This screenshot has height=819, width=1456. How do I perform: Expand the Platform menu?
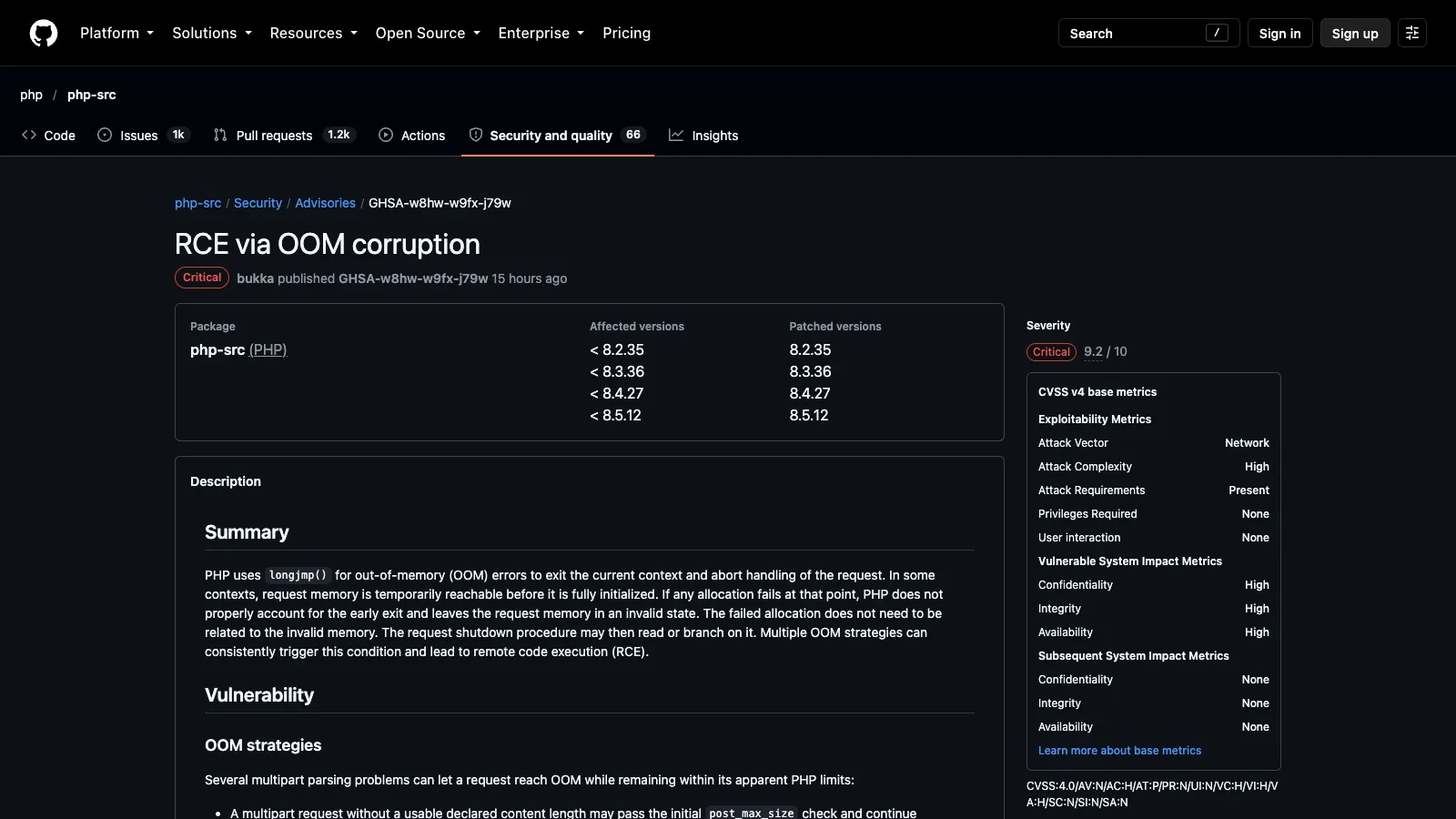116,33
